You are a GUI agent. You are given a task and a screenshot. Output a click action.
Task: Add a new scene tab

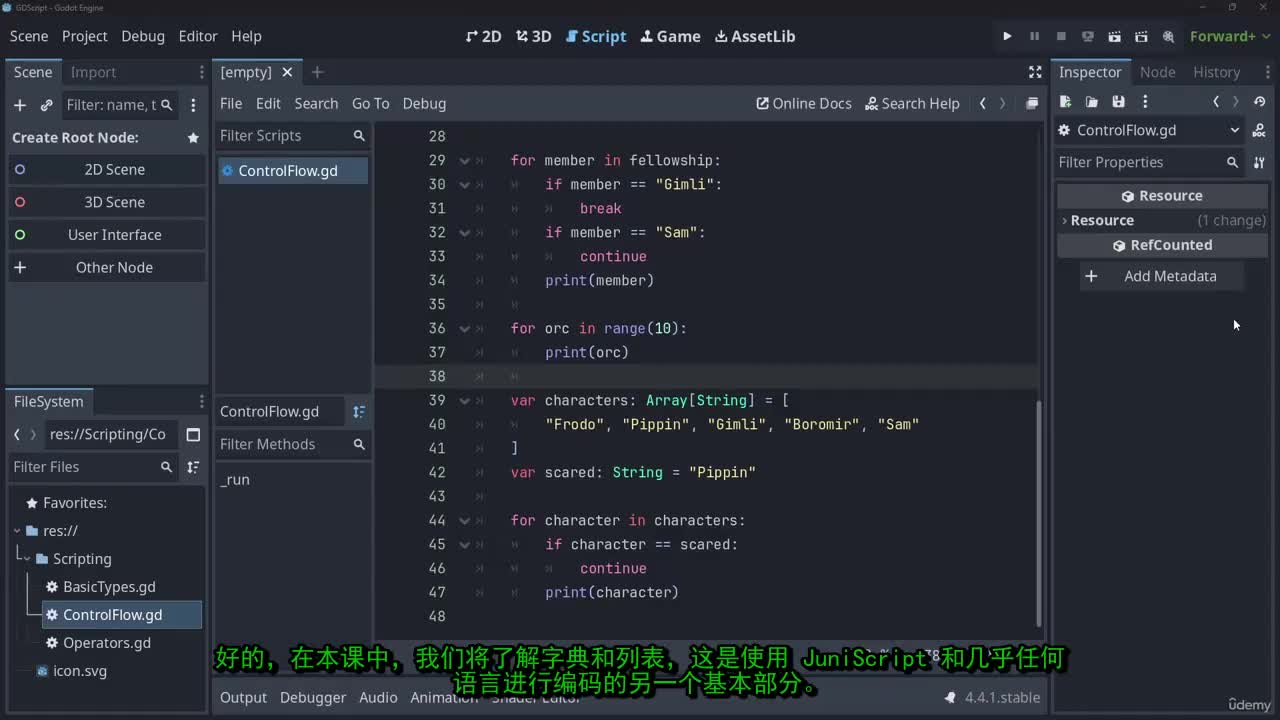(317, 72)
